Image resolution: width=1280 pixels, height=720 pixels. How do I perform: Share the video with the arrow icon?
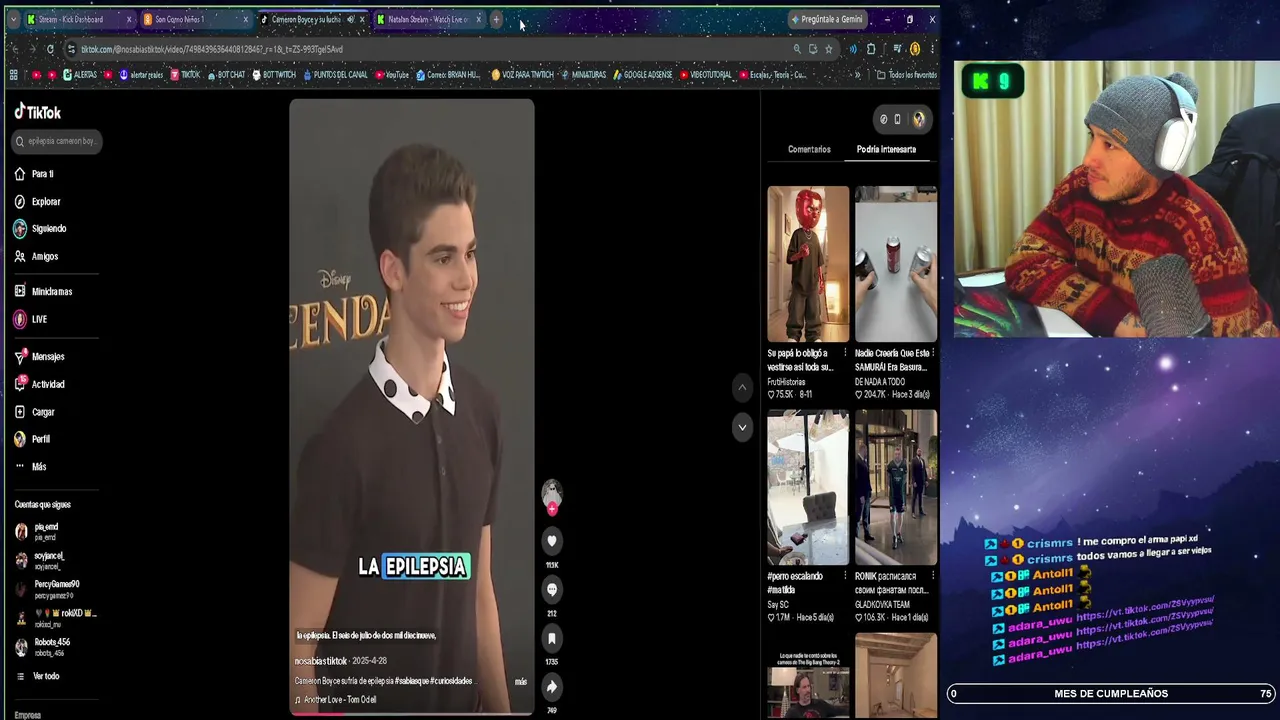pyautogui.click(x=551, y=687)
